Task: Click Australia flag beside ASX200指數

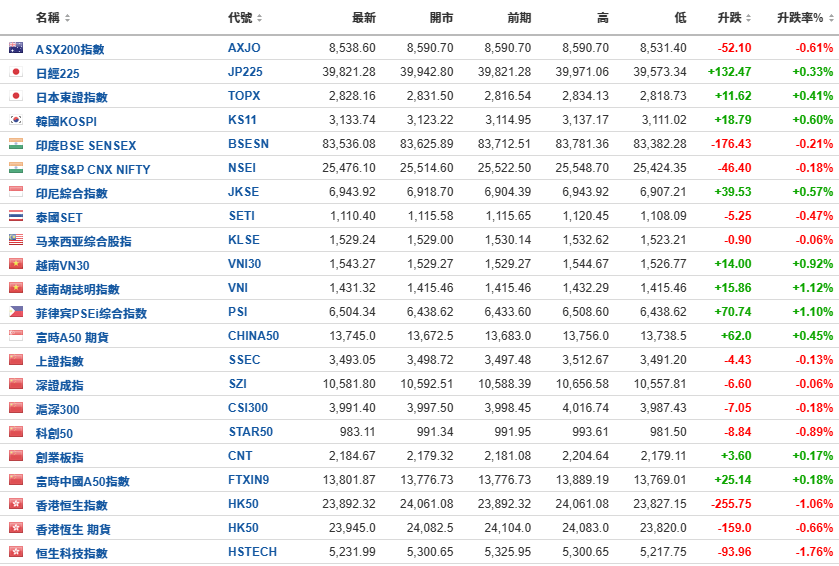Action: coord(16,48)
